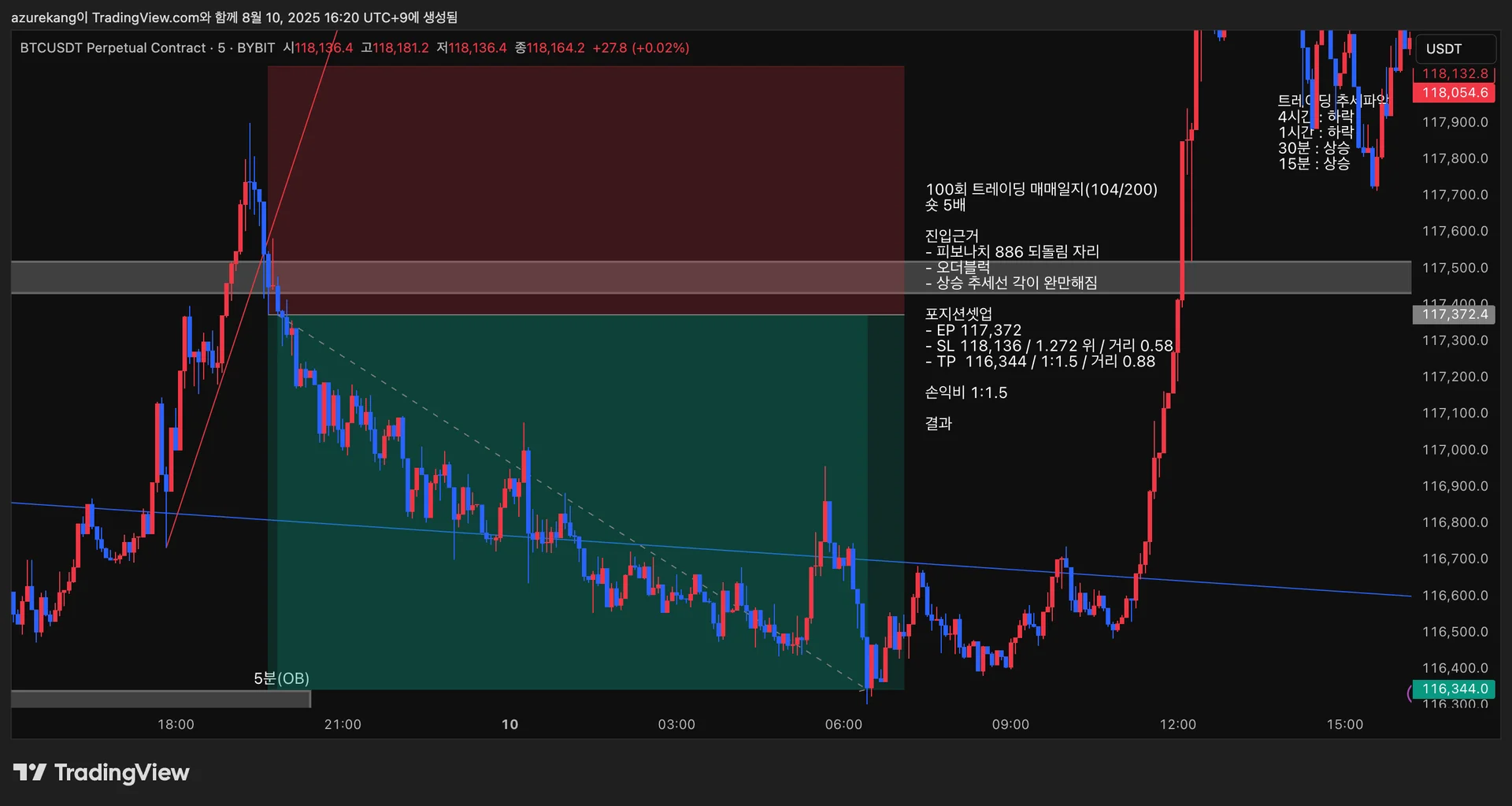Viewport: 1512px width, 806px height.
Task: Click the SL 118,136 stop-loss line
Action: point(1049,346)
